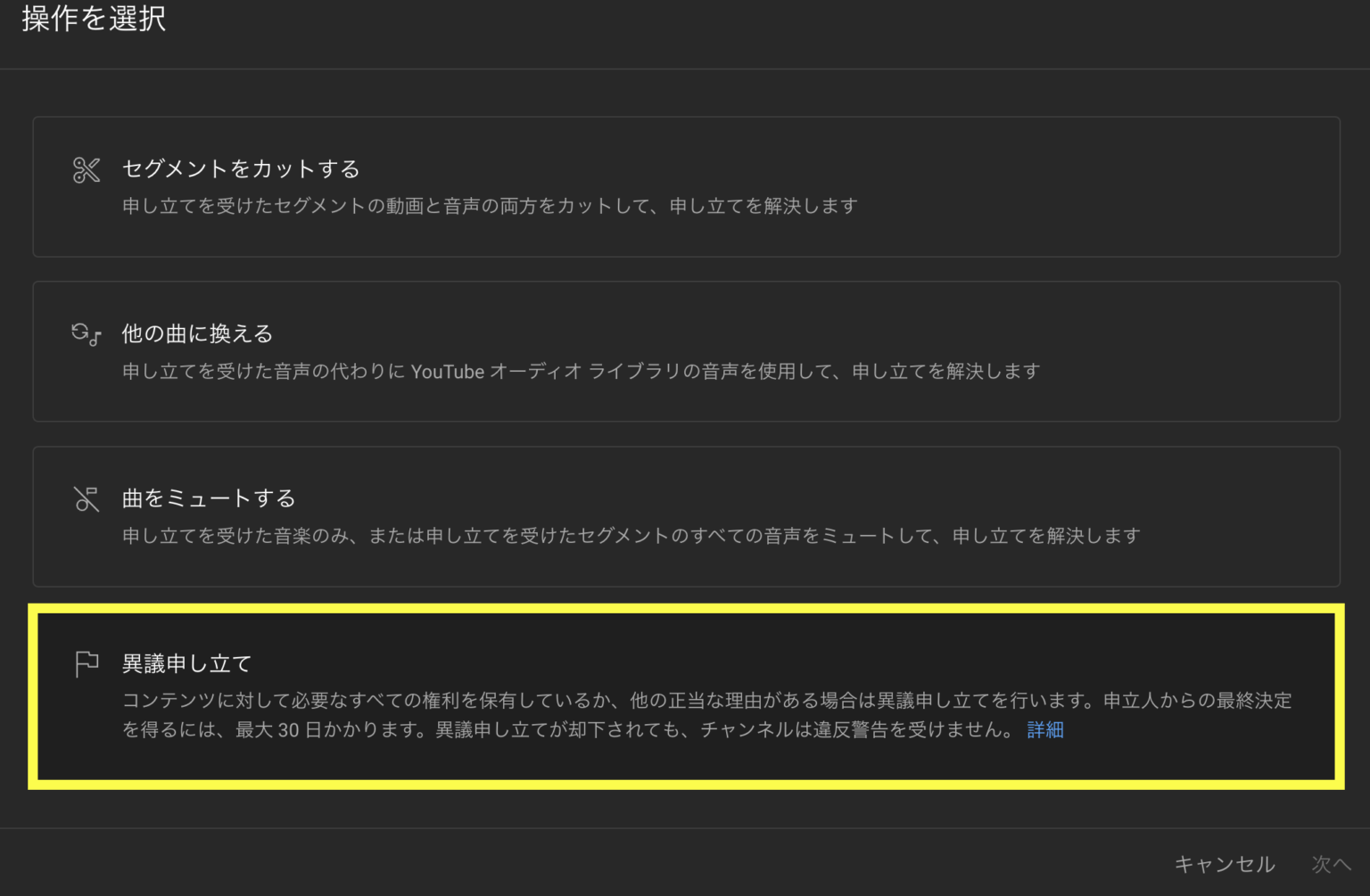Click the 曲をミュートする heading text
Image resolution: width=1370 pixels, height=896 pixels.
208,498
